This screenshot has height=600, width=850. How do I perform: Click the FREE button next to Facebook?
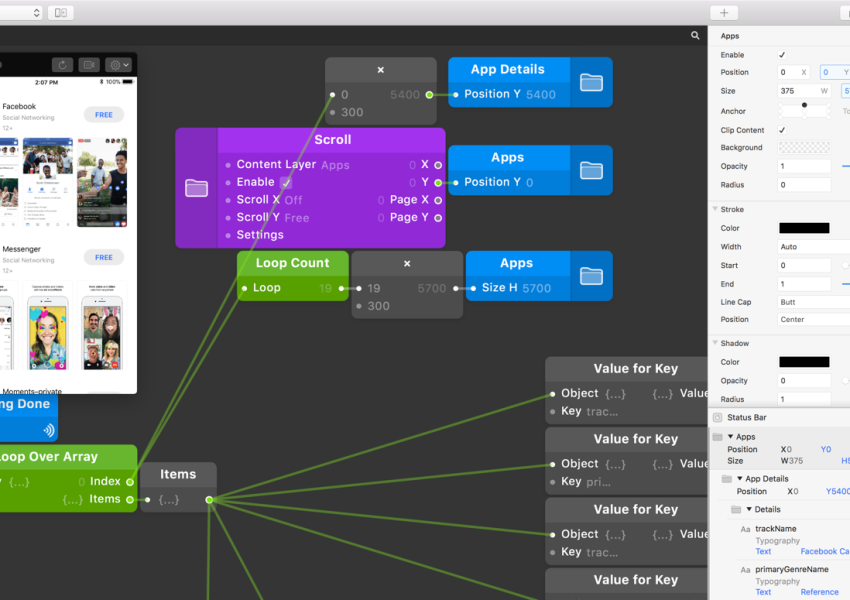click(x=104, y=115)
